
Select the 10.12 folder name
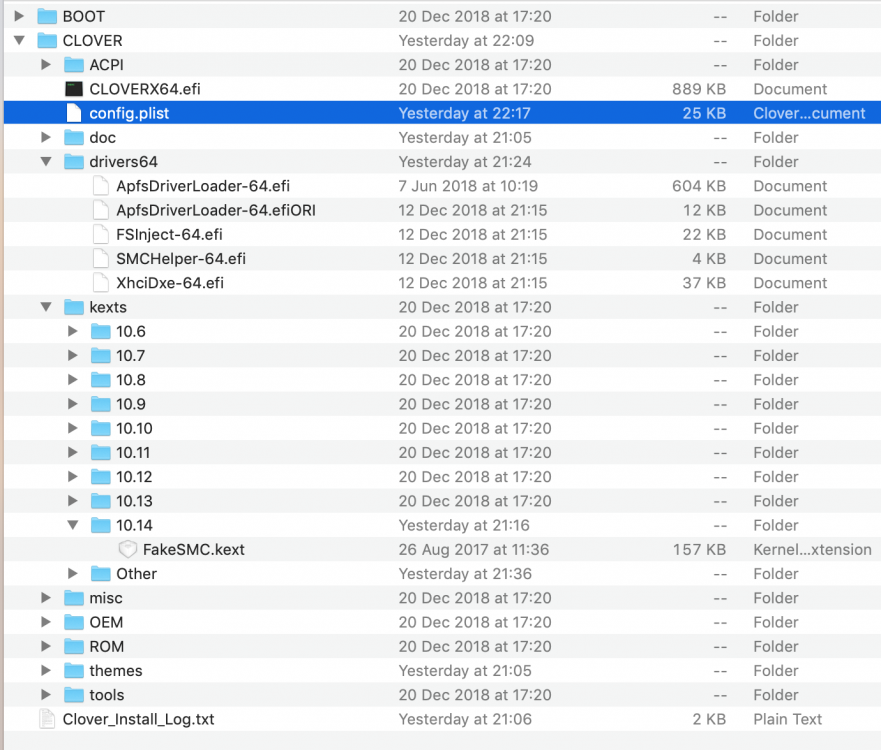click(x=134, y=476)
